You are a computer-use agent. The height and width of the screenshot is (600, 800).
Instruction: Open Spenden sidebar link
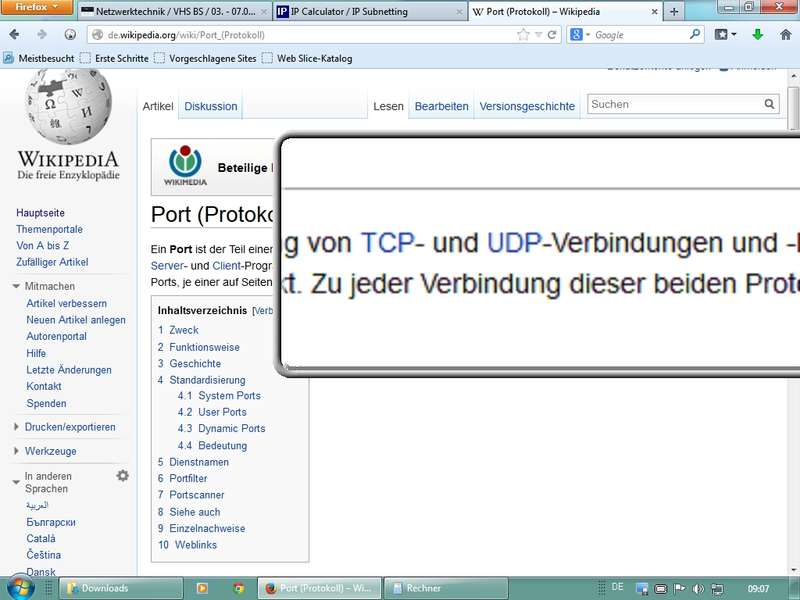(x=46, y=403)
